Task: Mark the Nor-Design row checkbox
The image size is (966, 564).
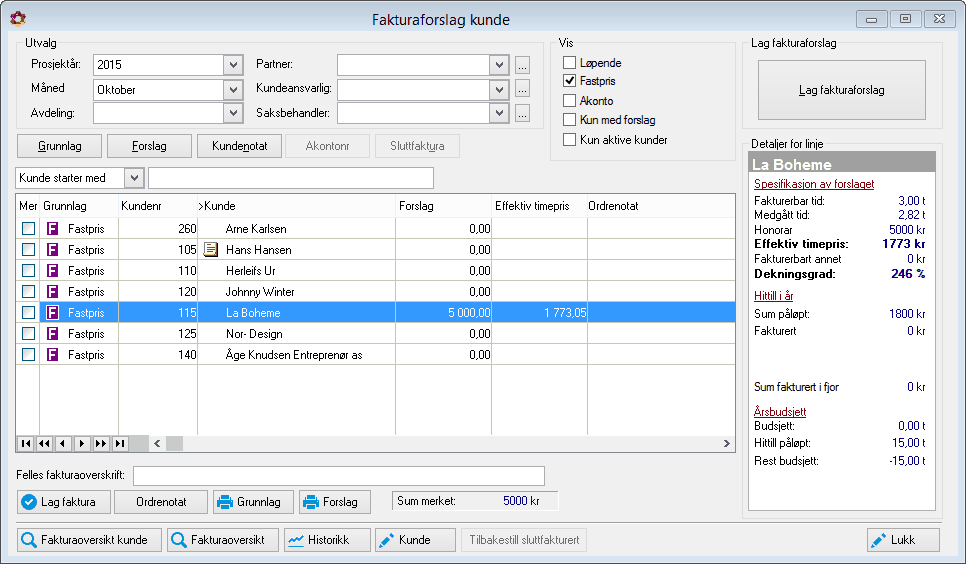Action: tap(28, 333)
